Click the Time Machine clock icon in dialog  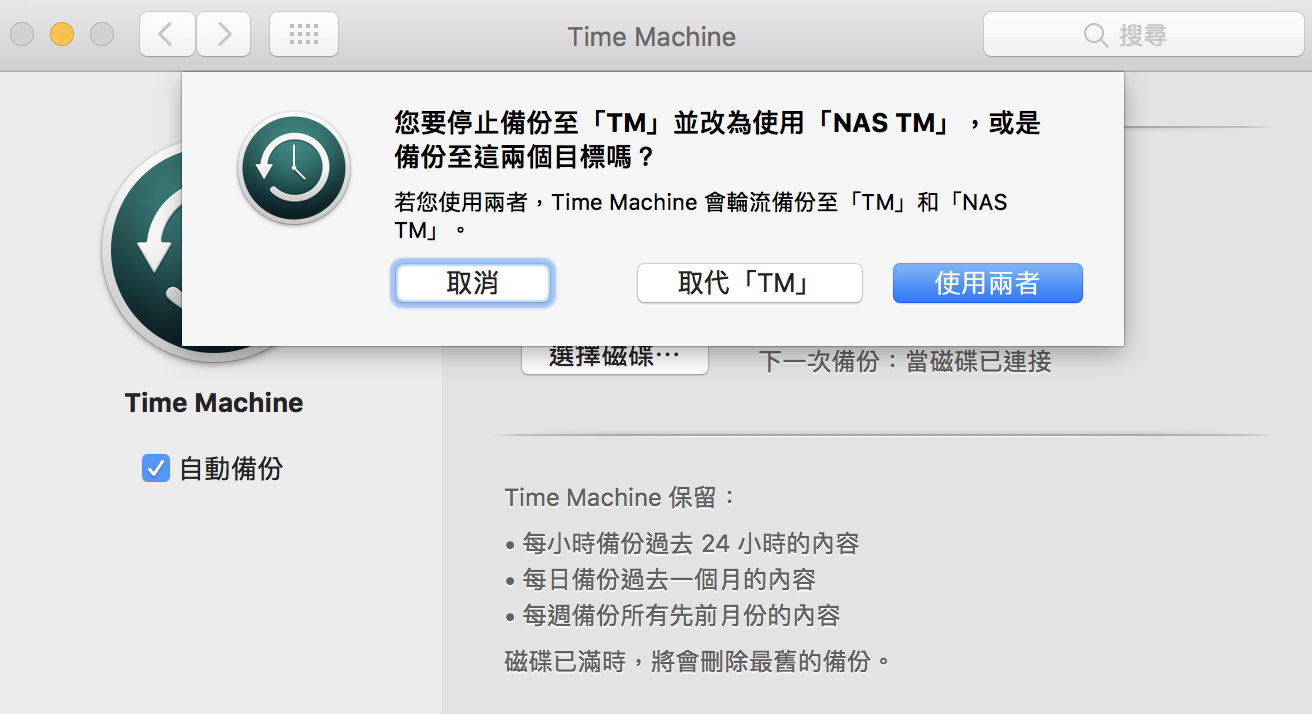(293, 168)
